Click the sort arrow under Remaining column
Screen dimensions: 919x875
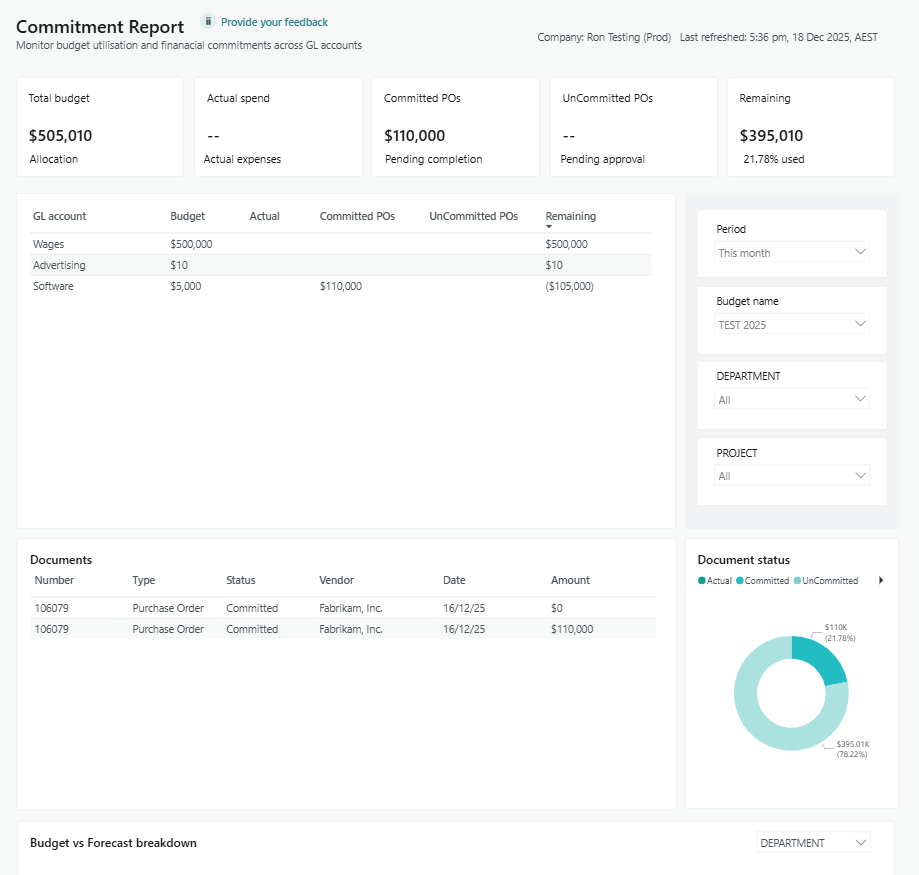549,227
